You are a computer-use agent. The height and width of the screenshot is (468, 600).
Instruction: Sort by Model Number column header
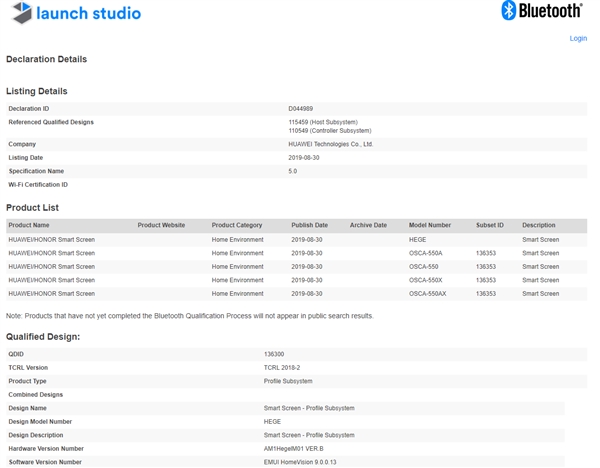coord(430,225)
